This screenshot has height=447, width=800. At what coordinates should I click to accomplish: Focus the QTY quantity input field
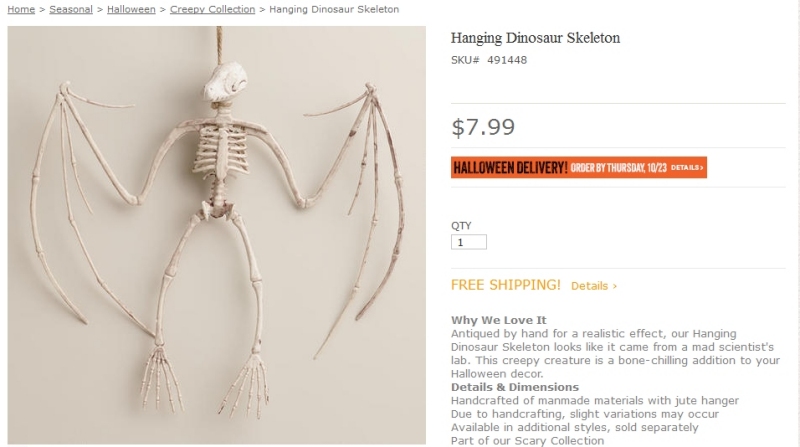point(468,242)
